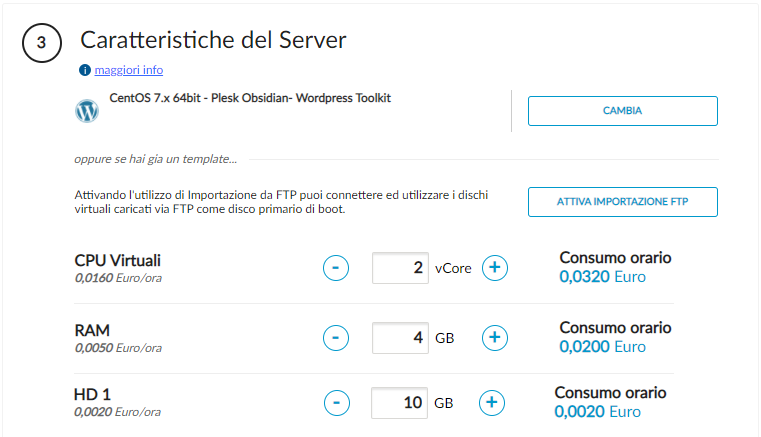Decrease RAM with the minus icon
The image size is (761, 437).
(x=337, y=338)
